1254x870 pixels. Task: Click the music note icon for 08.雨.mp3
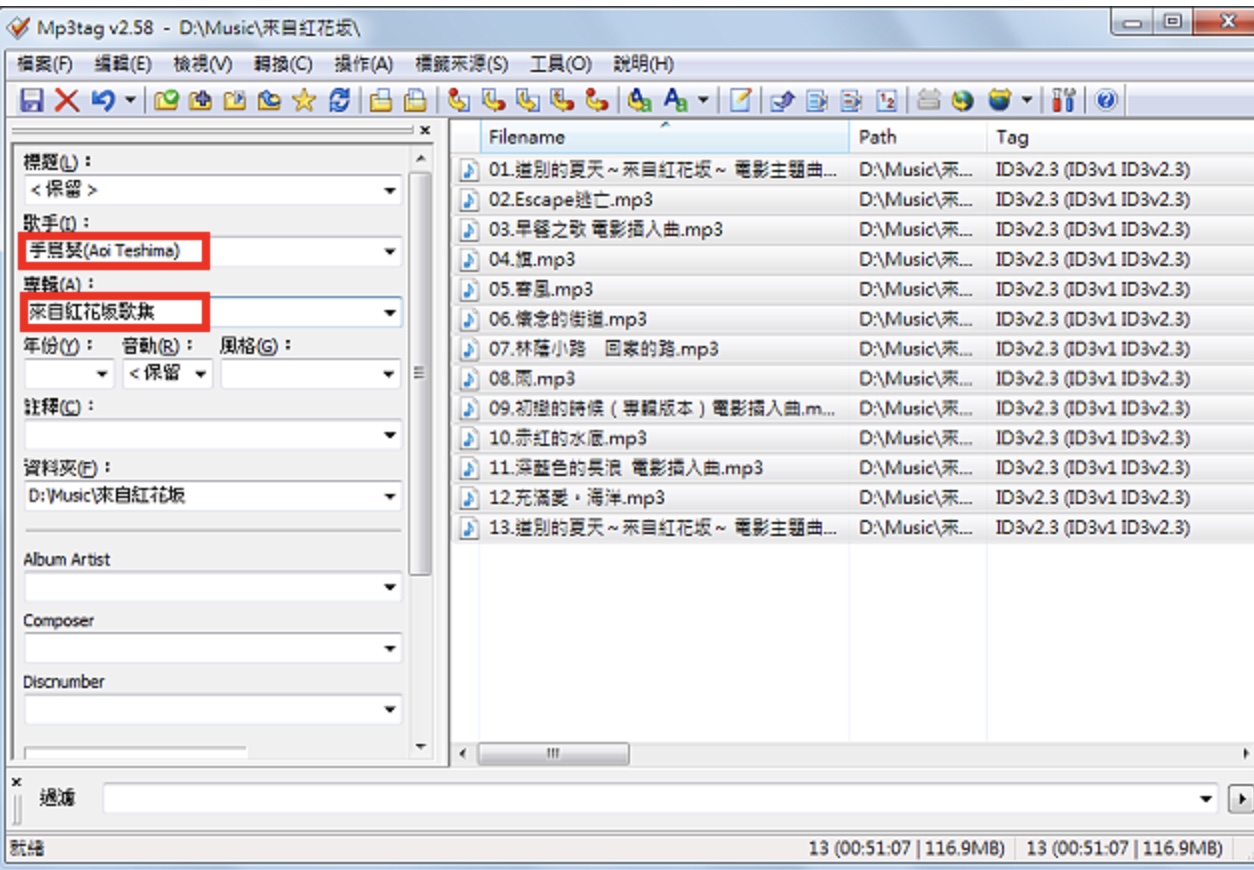click(x=468, y=379)
